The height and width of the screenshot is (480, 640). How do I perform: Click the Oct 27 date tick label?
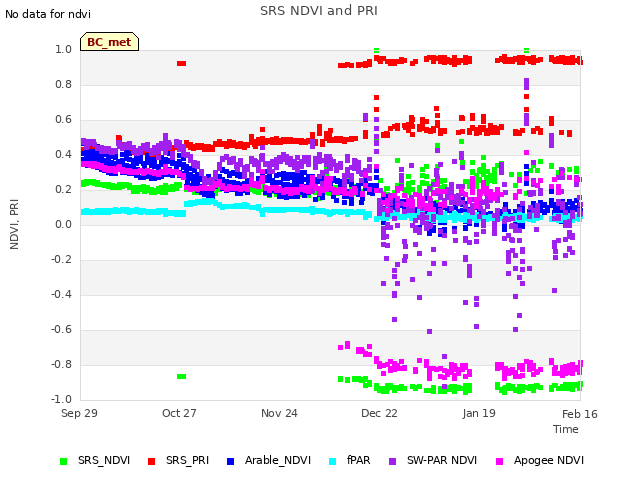[179, 413]
